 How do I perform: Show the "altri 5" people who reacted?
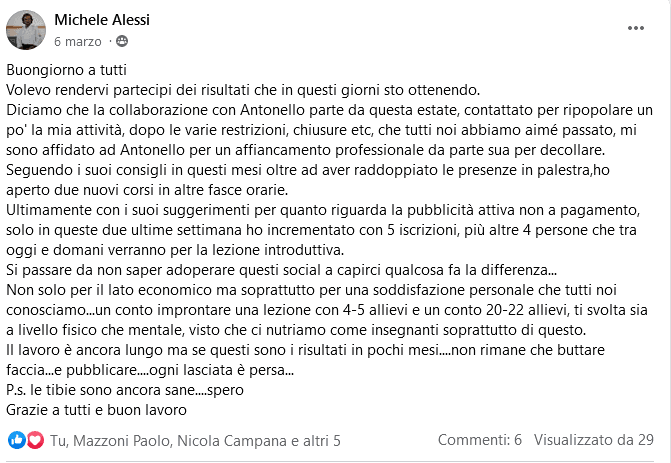click(x=323, y=440)
